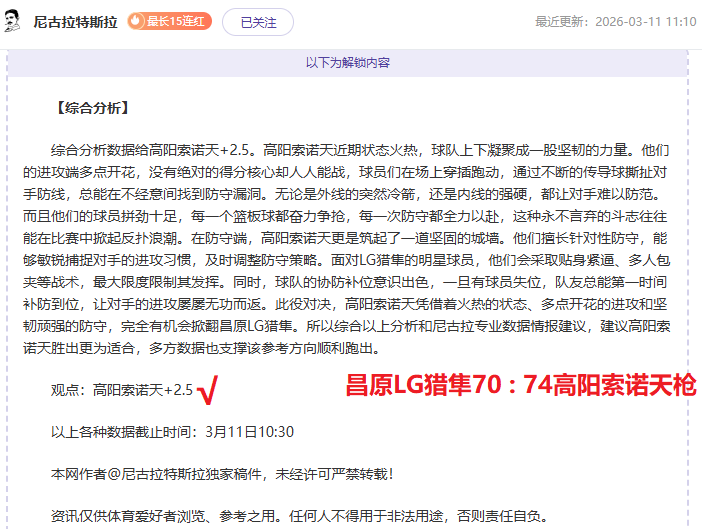This screenshot has height=529, width=702.
Task: Click the 高阳索诺天枪 text in red result
Action: tap(627, 384)
